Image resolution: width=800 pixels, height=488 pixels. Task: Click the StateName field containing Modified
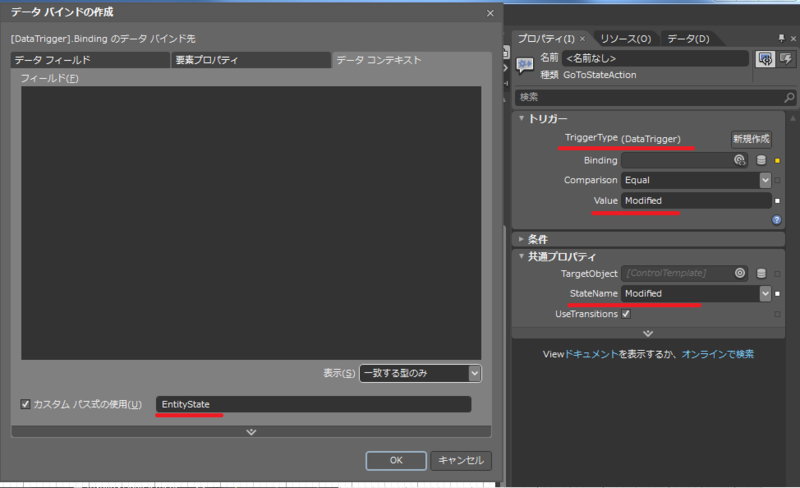pos(690,294)
